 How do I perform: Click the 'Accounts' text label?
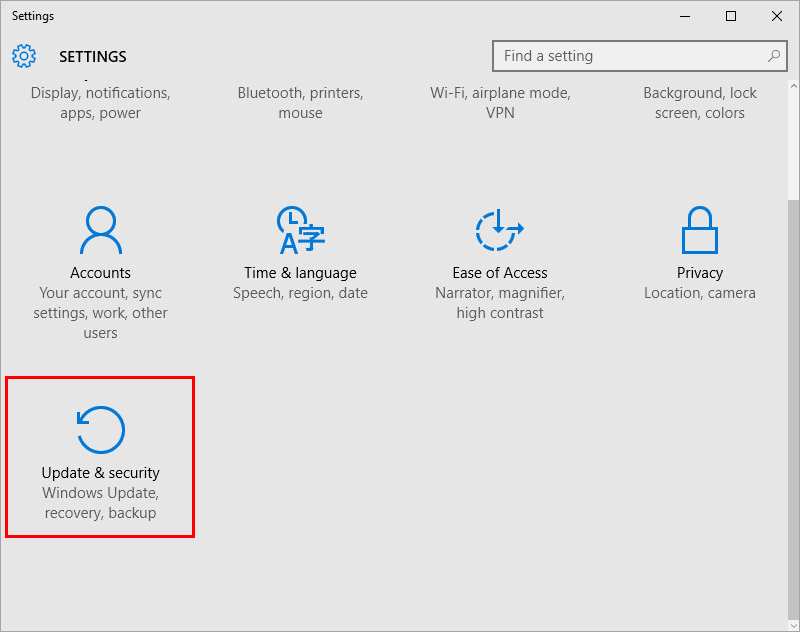tap(100, 273)
